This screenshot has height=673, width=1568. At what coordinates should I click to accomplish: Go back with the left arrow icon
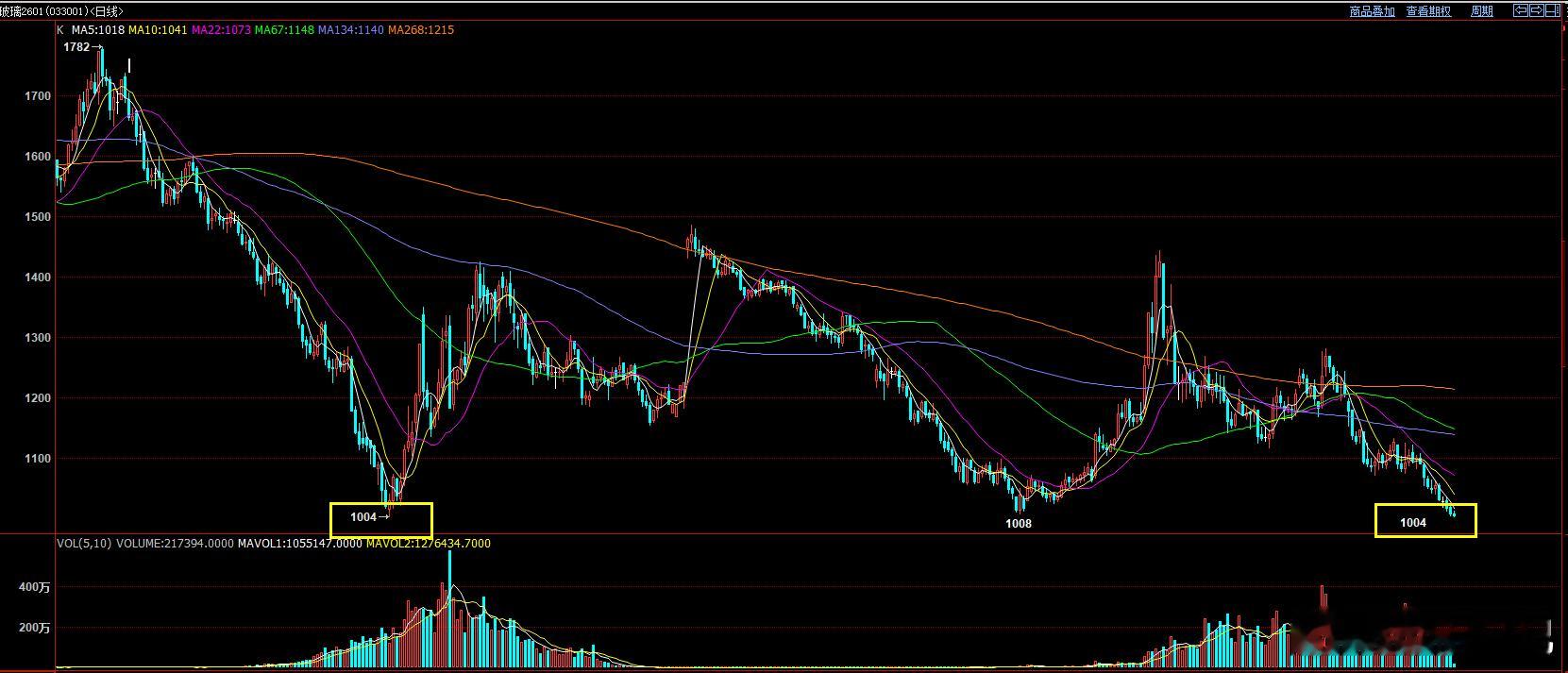[1521, 10]
